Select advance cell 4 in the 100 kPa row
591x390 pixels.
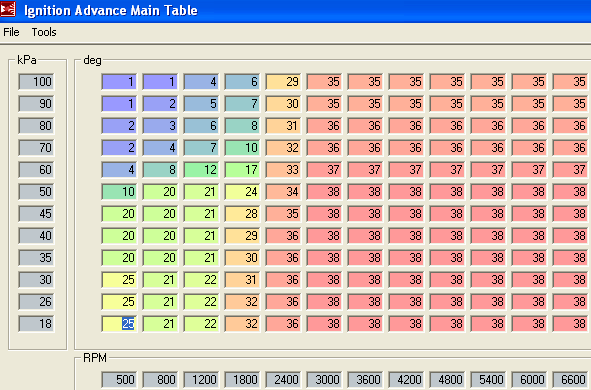pyautogui.click(x=201, y=82)
